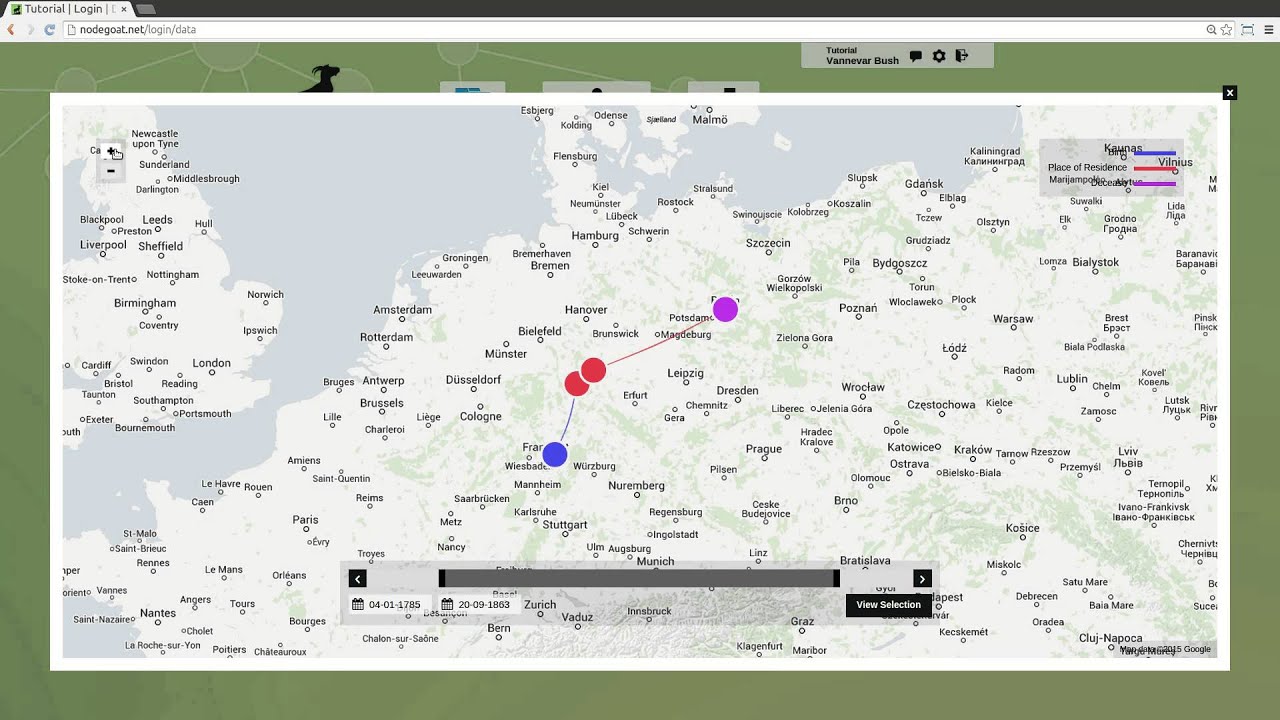Click the browser forward arrow
The image size is (1280, 720).
(30, 30)
